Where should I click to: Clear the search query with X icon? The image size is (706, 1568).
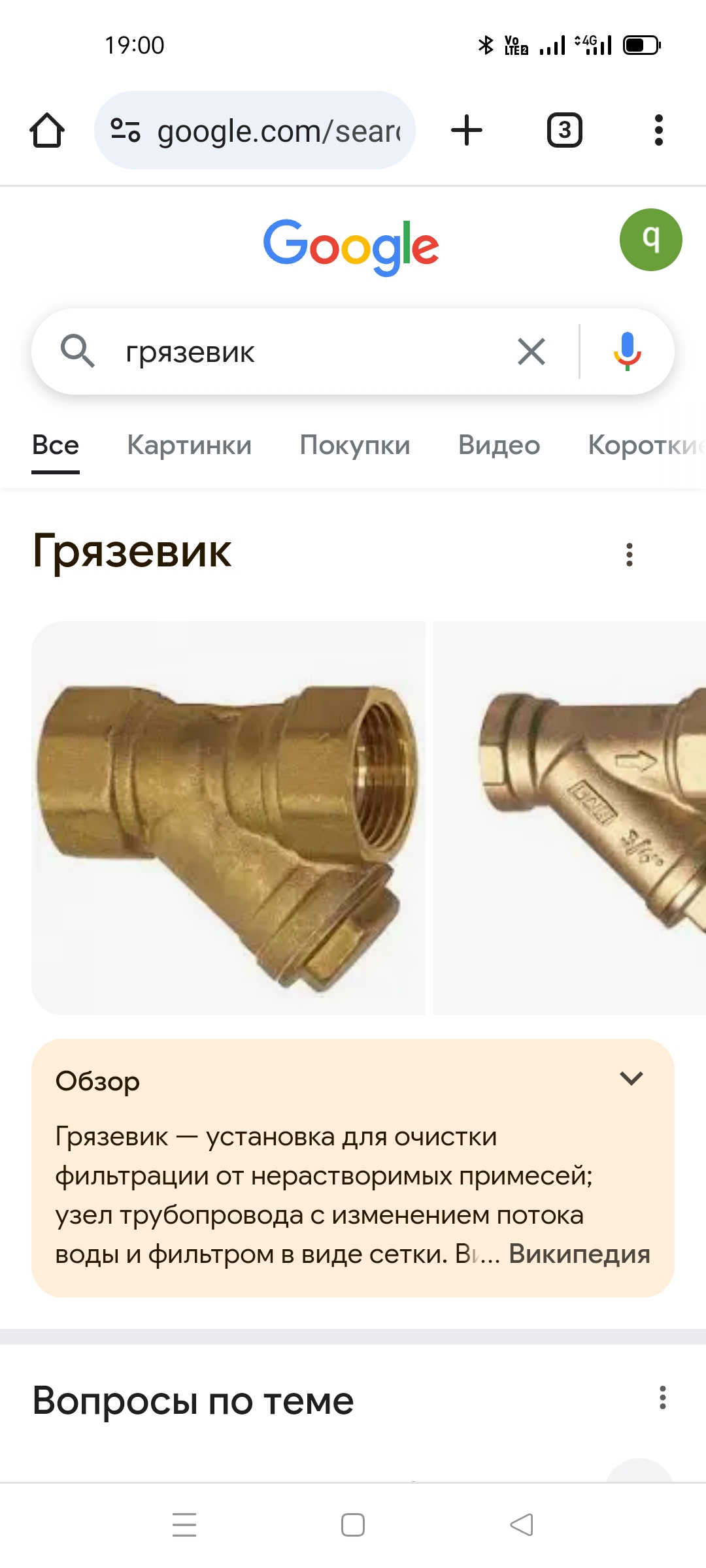[x=531, y=351]
